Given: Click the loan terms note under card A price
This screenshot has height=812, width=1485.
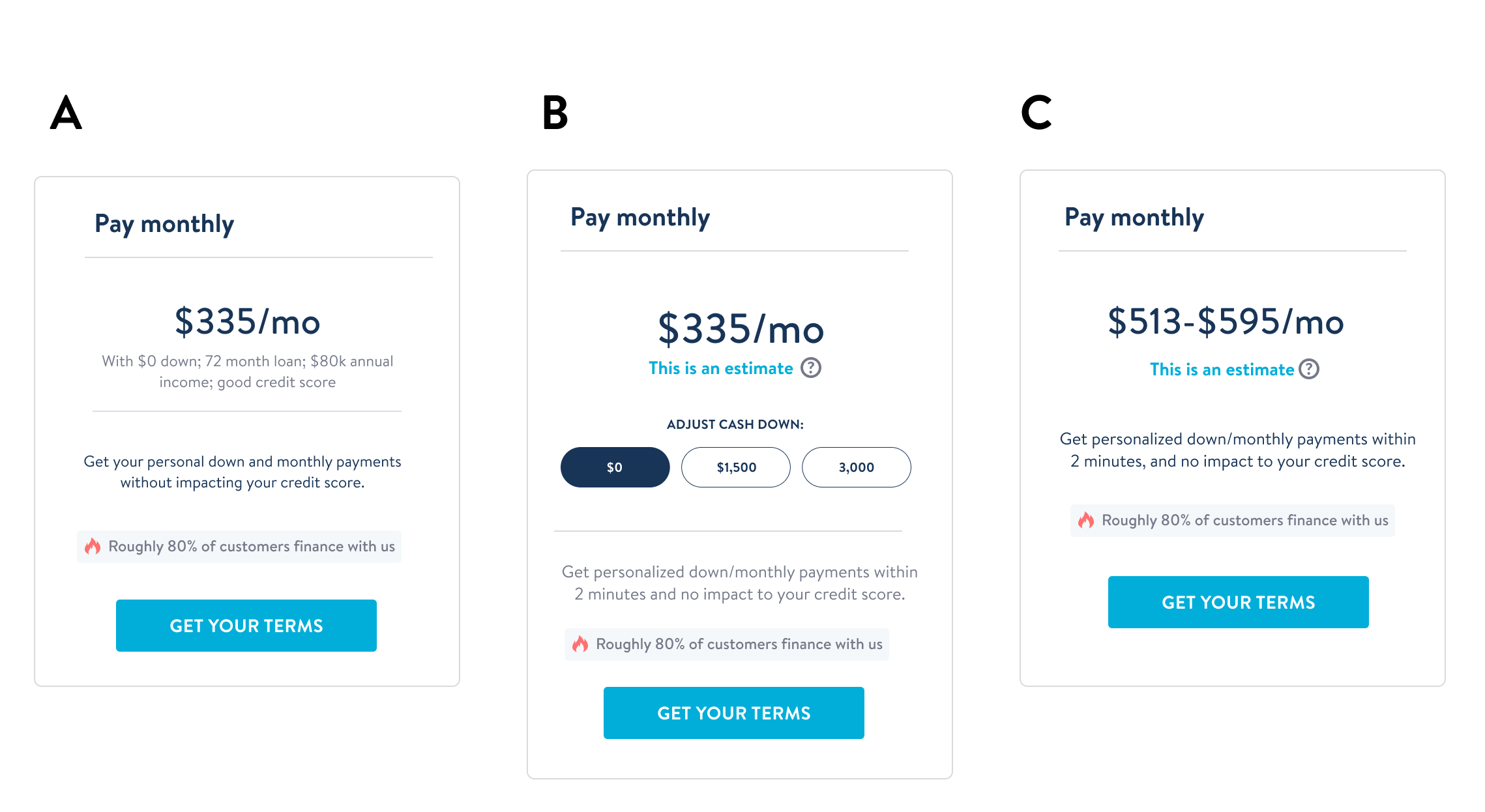Looking at the screenshot, I should [x=248, y=371].
